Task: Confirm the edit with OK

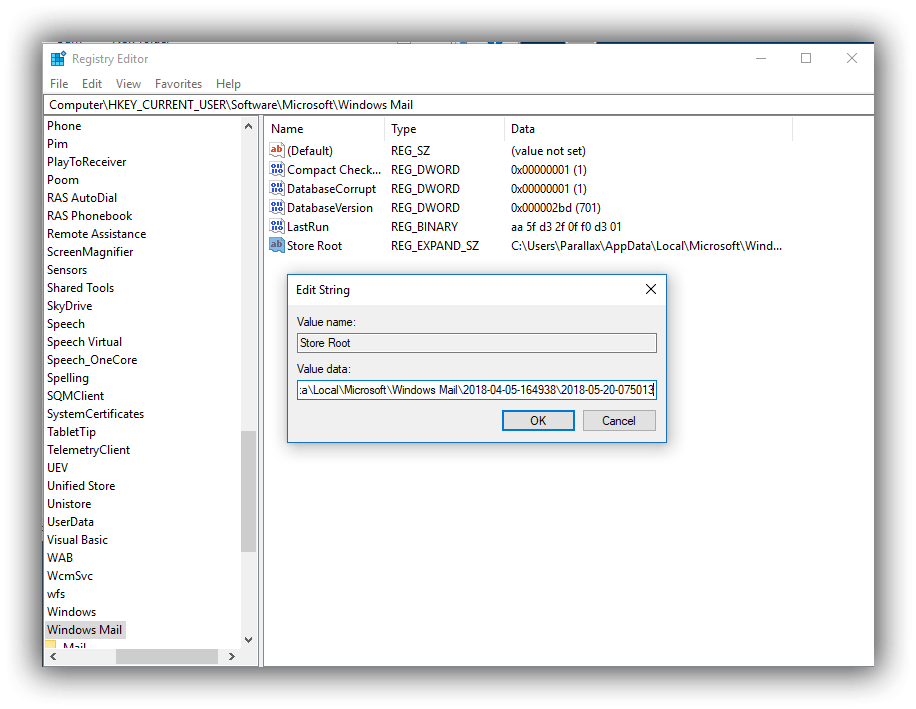Action: tap(538, 420)
